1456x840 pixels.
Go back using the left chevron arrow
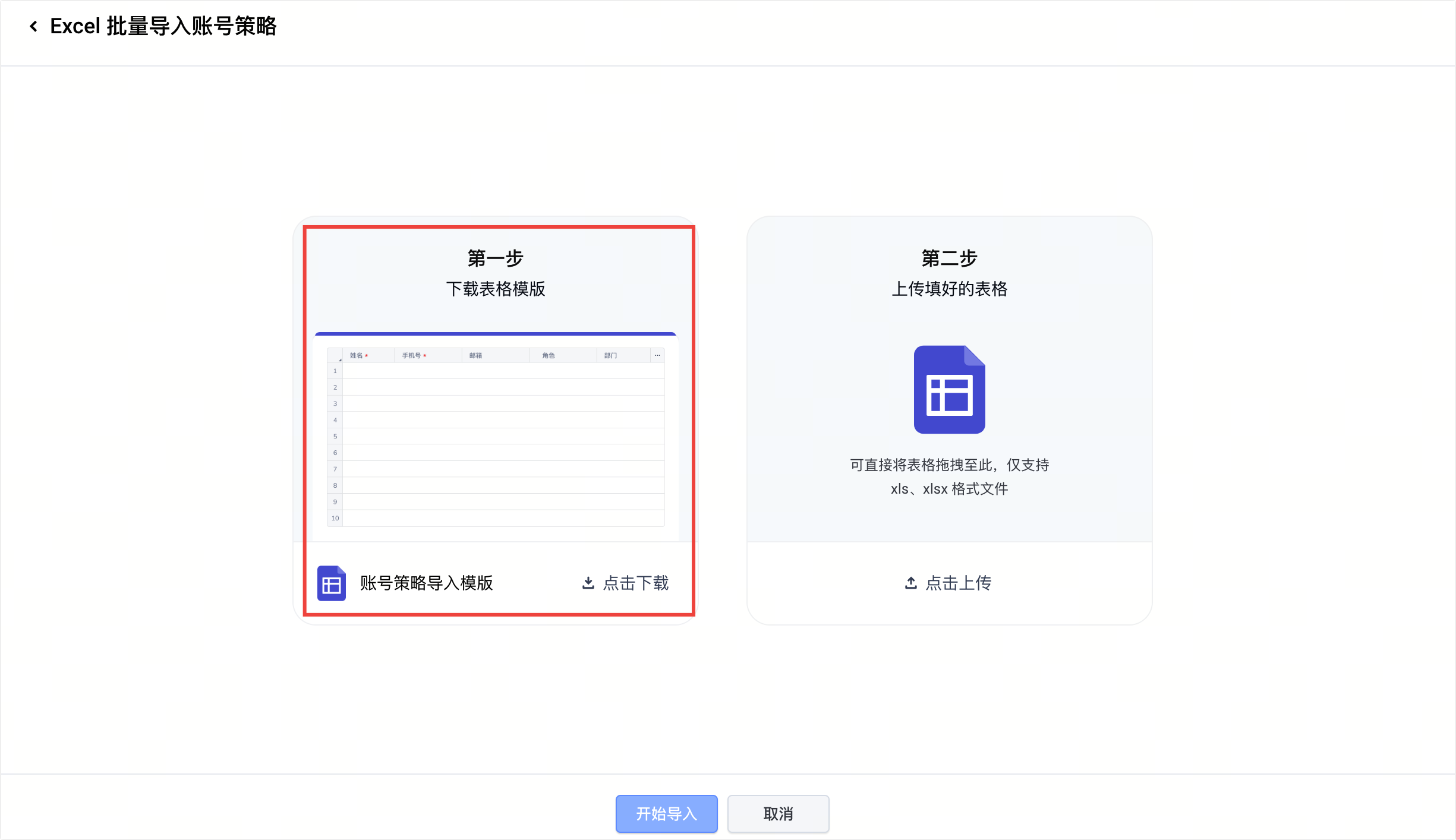(34, 26)
